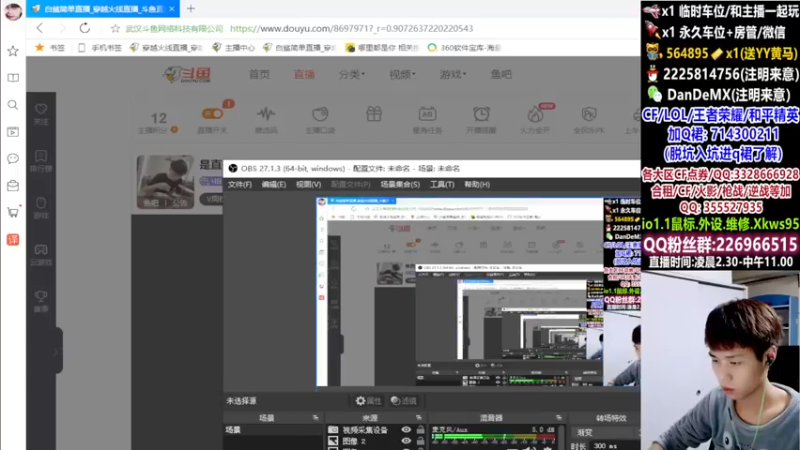Pop out the OBS 来源 dock
Screen dimensions: 800x450
[419, 418]
